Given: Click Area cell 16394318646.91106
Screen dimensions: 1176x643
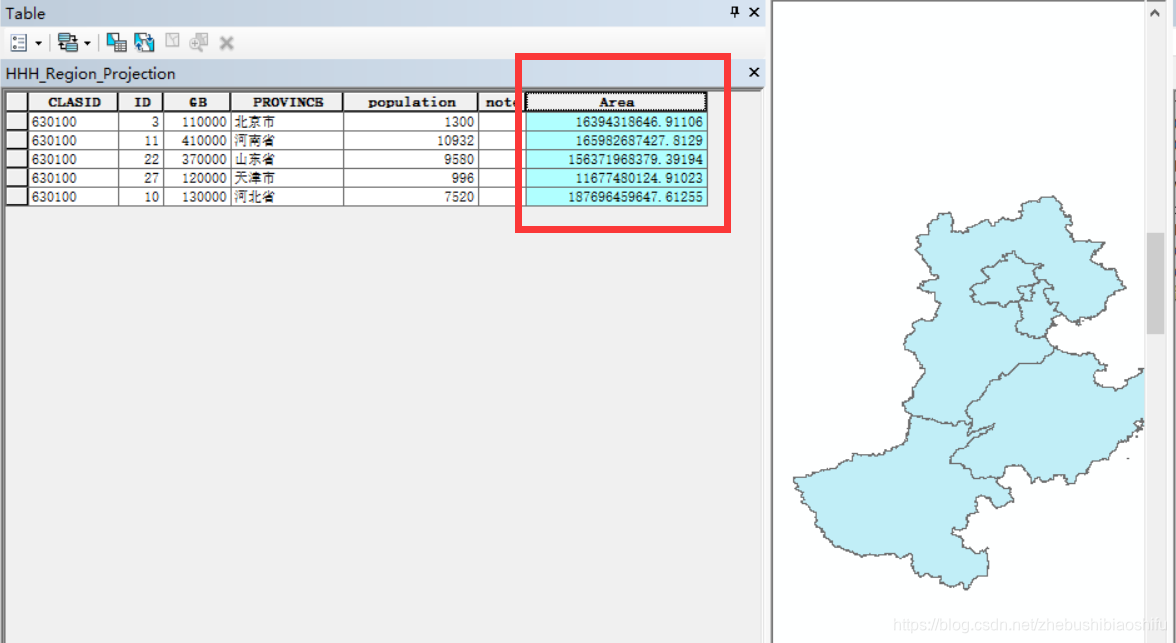Looking at the screenshot, I should pyautogui.click(x=616, y=122).
